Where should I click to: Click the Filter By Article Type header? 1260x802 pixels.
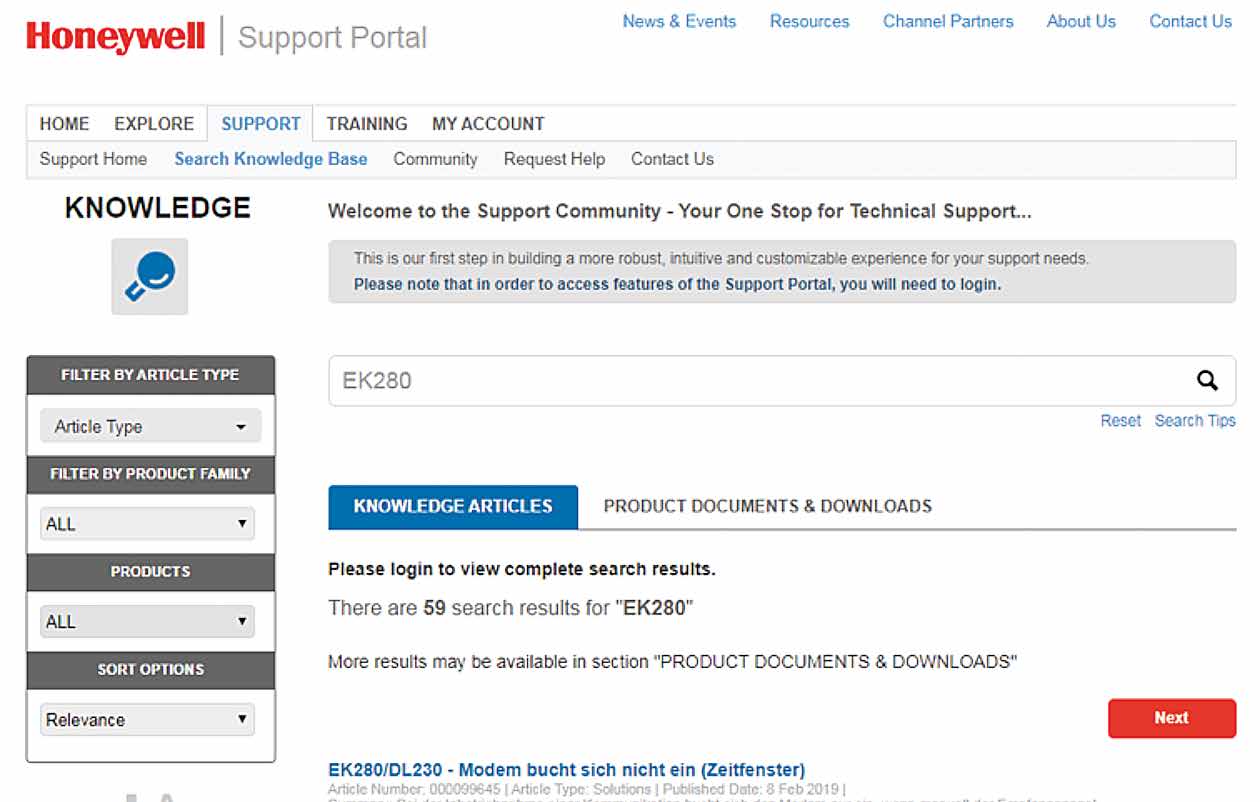pyautogui.click(x=150, y=375)
